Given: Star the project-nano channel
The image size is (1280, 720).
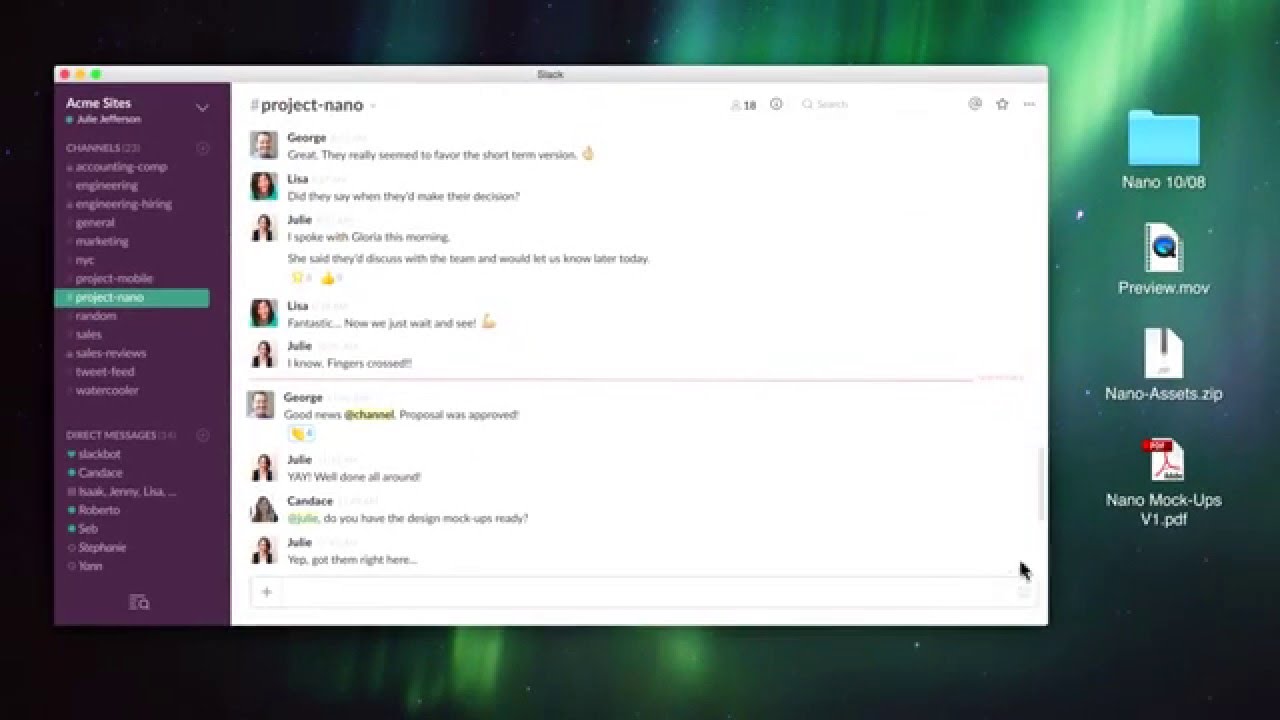Looking at the screenshot, I should 1000,103.
